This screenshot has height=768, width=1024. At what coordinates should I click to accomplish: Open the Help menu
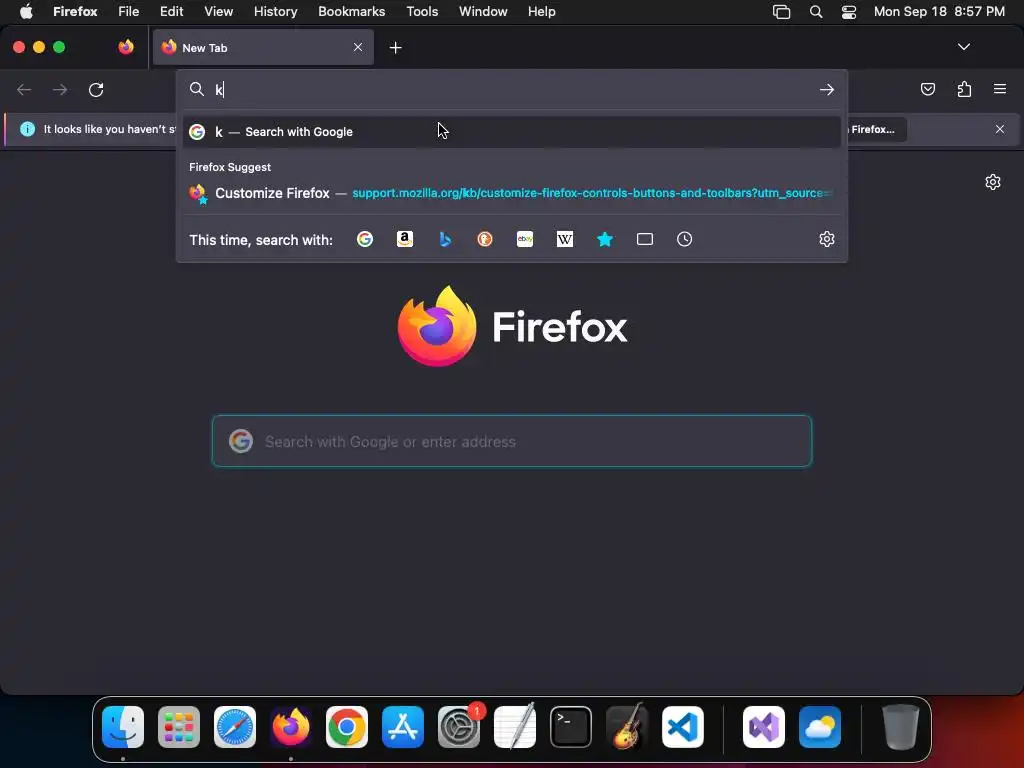pyautogui.click(x=542, y=12)
